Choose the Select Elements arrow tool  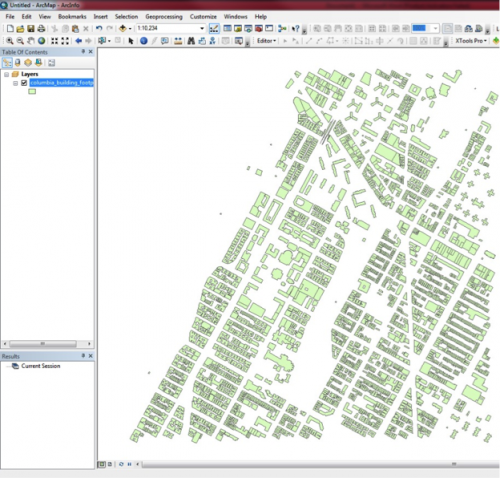(x=131, y=41)
